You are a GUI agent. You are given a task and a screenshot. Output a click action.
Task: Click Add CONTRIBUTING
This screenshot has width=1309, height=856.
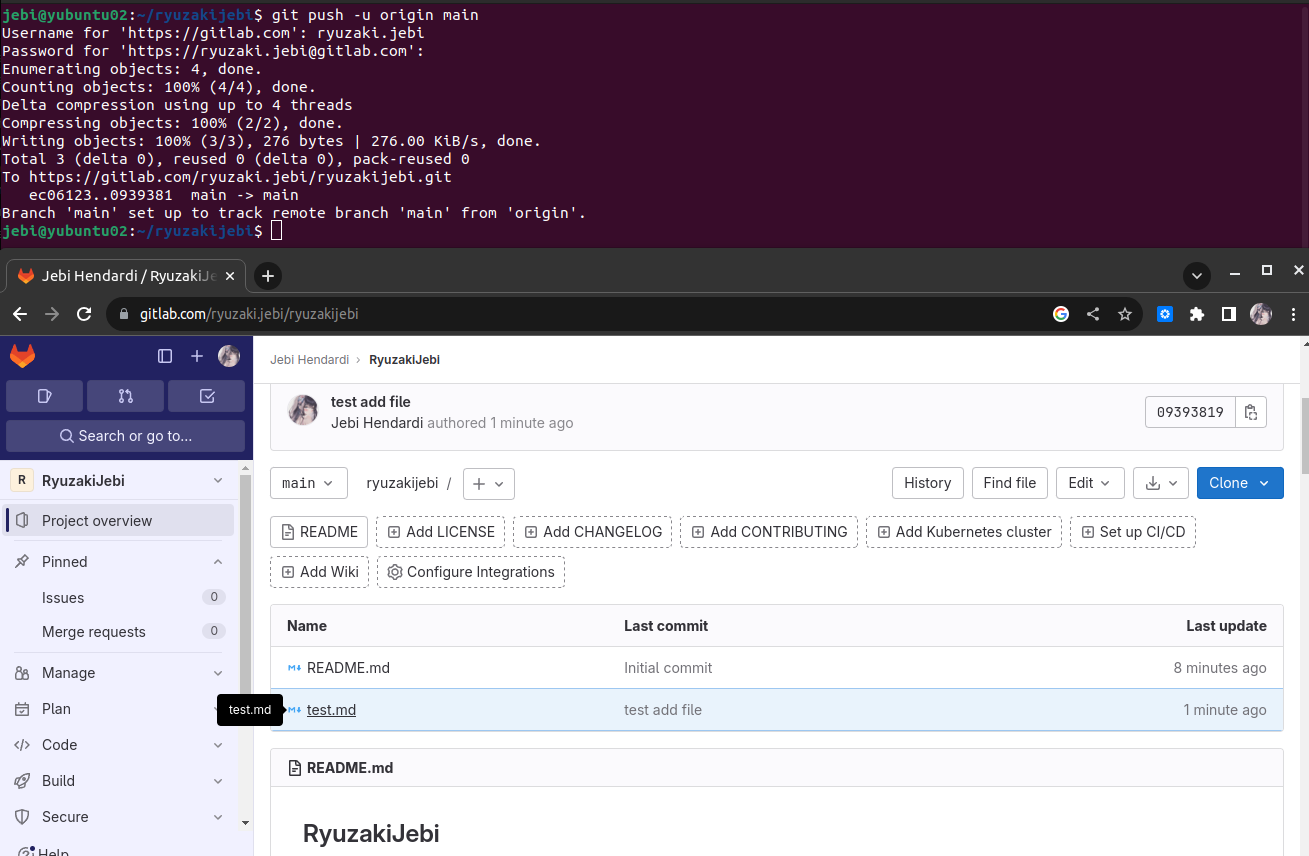(x=769, y=532)
